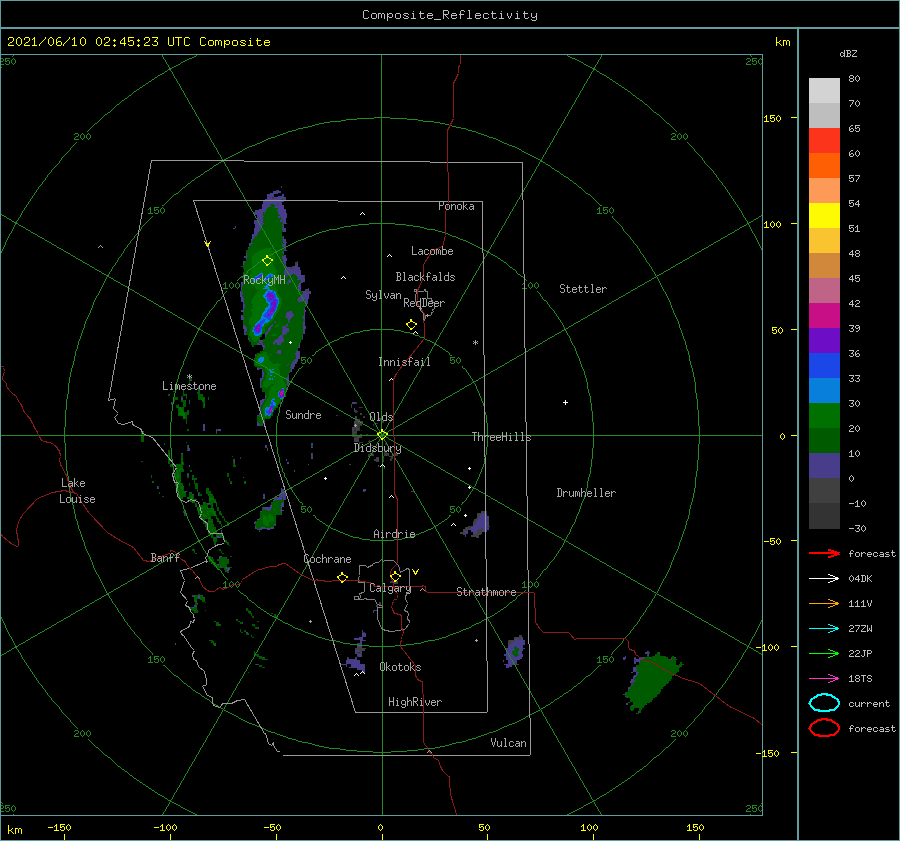The width and height of the screenshot is (900, 841).
Task: Click the Limestone label
Action: click(x=189, y=386)
